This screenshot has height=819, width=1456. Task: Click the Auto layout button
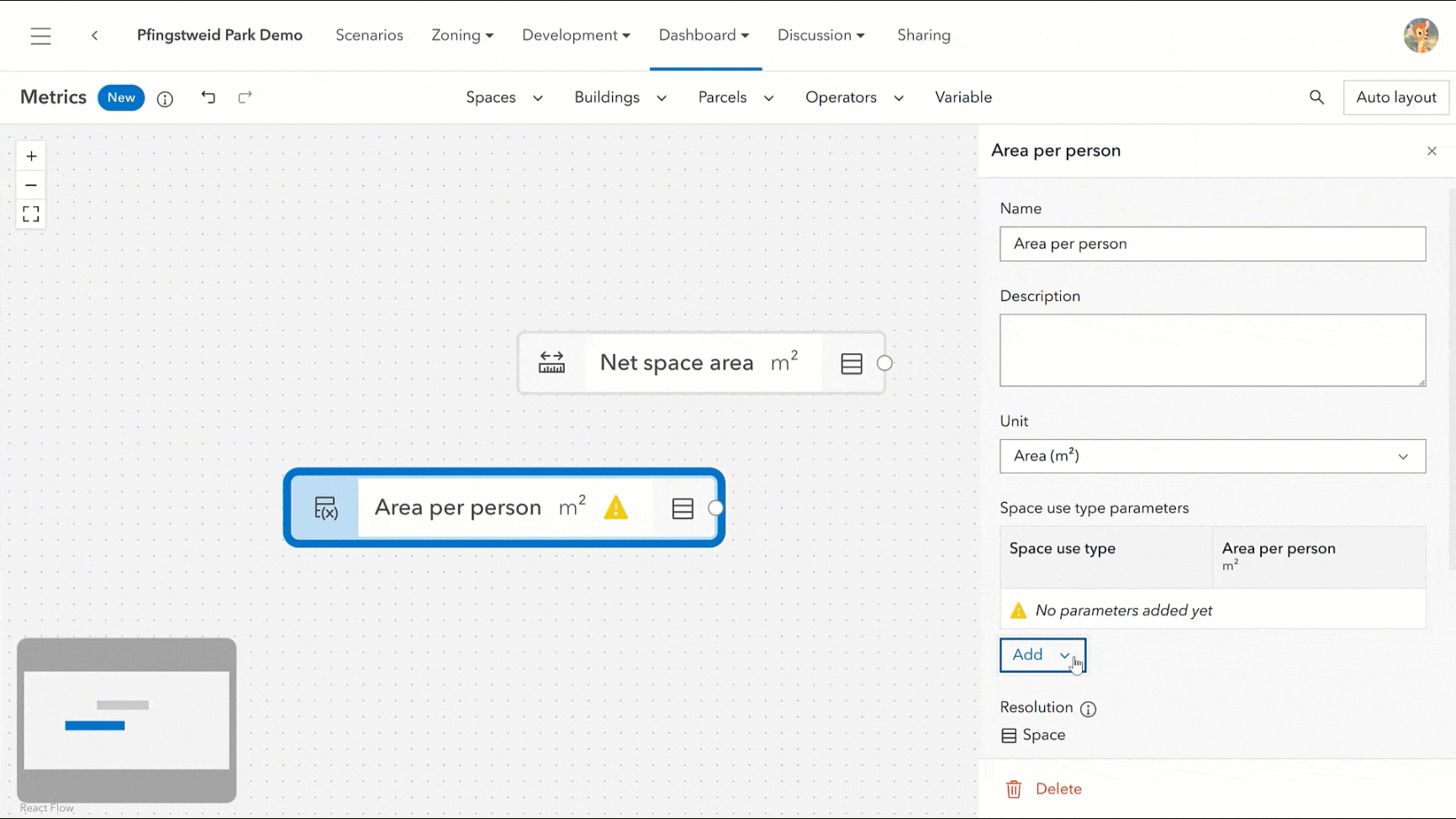(1396, 98)
